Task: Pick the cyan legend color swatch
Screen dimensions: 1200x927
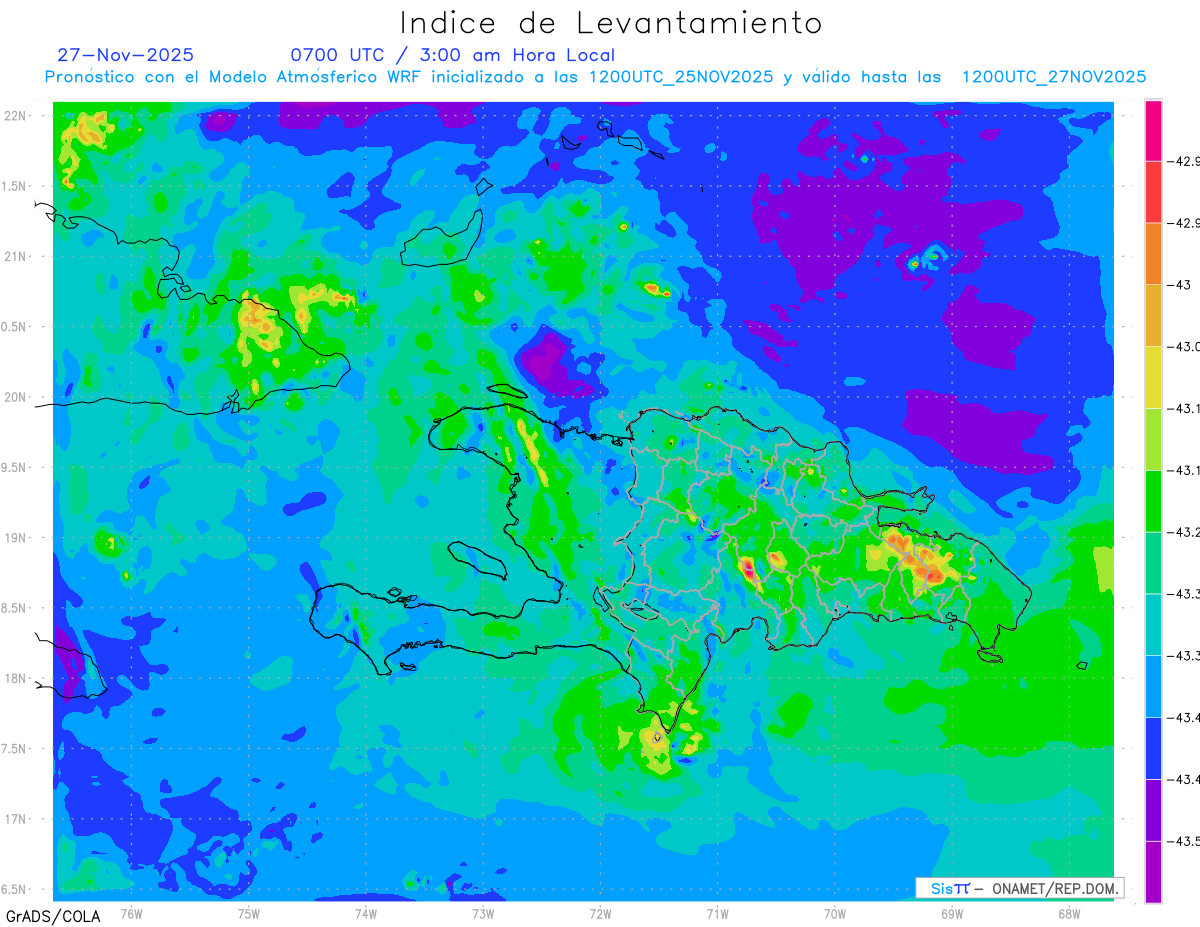Action: (1153, 625)
